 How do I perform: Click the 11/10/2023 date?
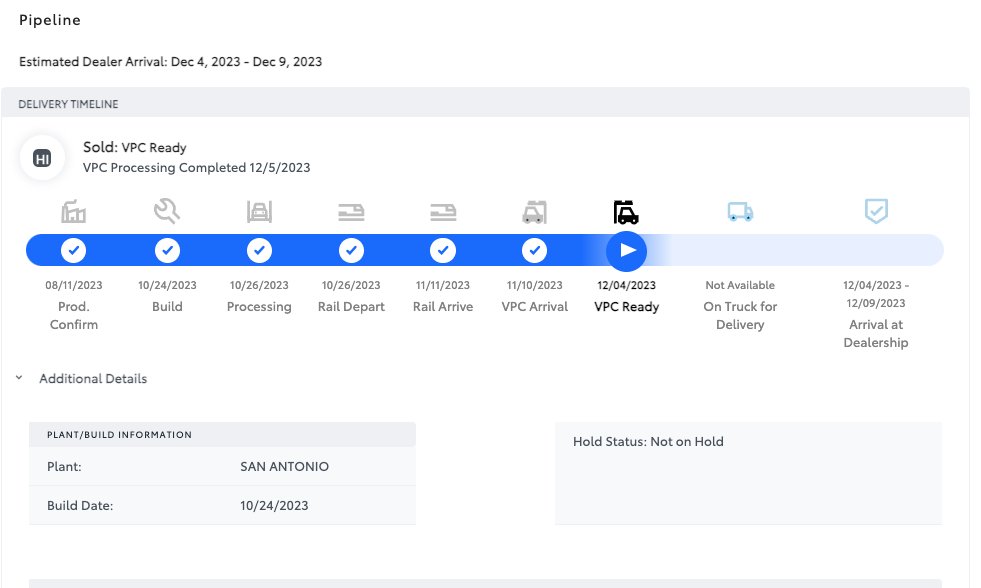[534, 285]
